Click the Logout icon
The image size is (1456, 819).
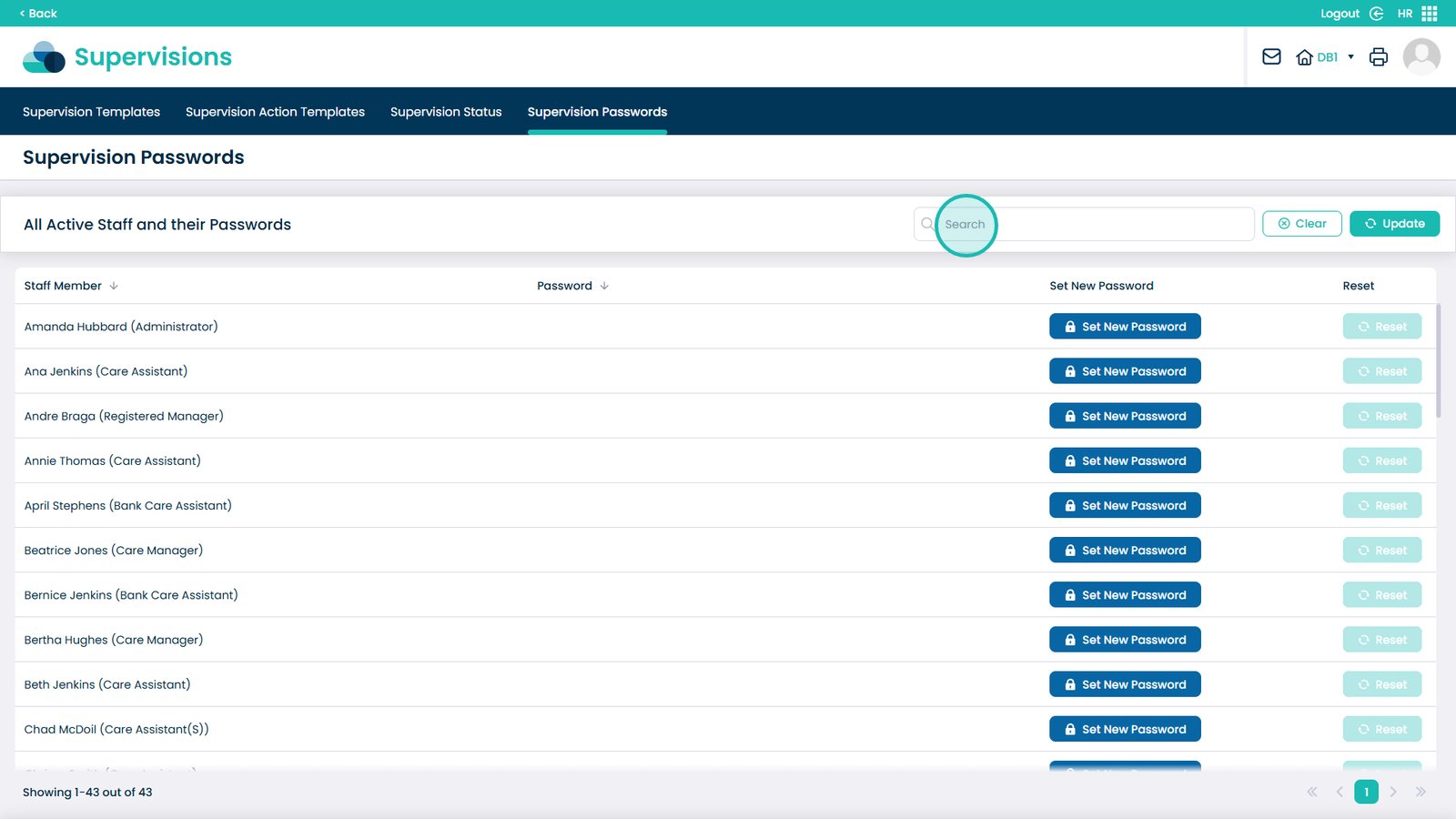coord(1376,14)
